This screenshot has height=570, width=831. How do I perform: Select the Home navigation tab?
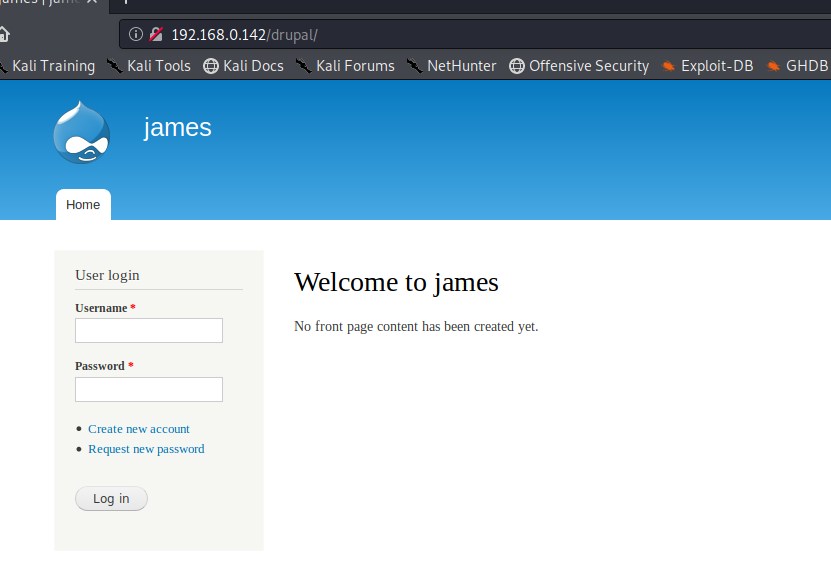(83, 204)
